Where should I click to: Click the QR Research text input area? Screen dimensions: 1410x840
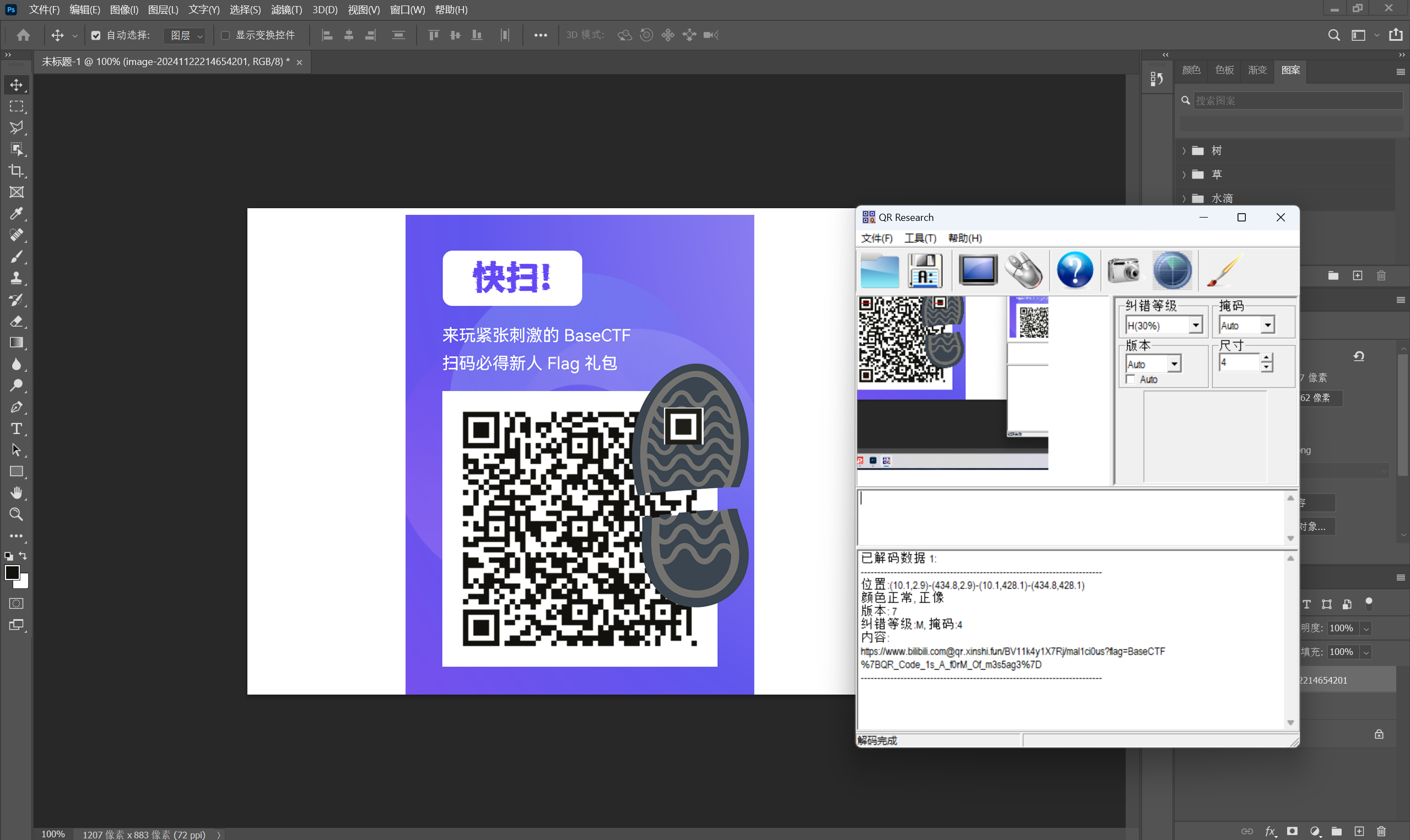(x=1072, y=517)
